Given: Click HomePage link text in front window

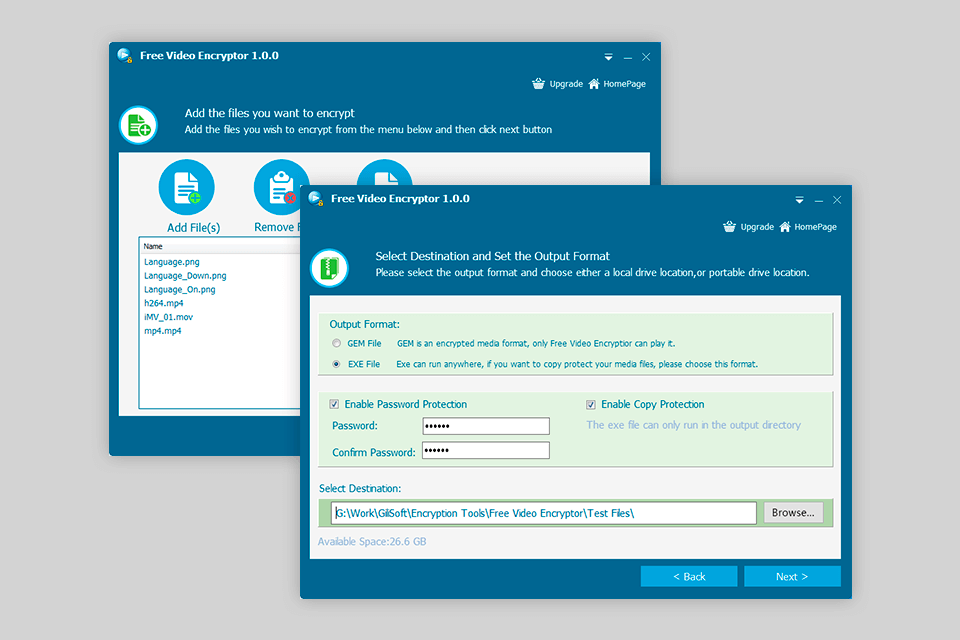Looking at the screenshot, I should [816, 227].
